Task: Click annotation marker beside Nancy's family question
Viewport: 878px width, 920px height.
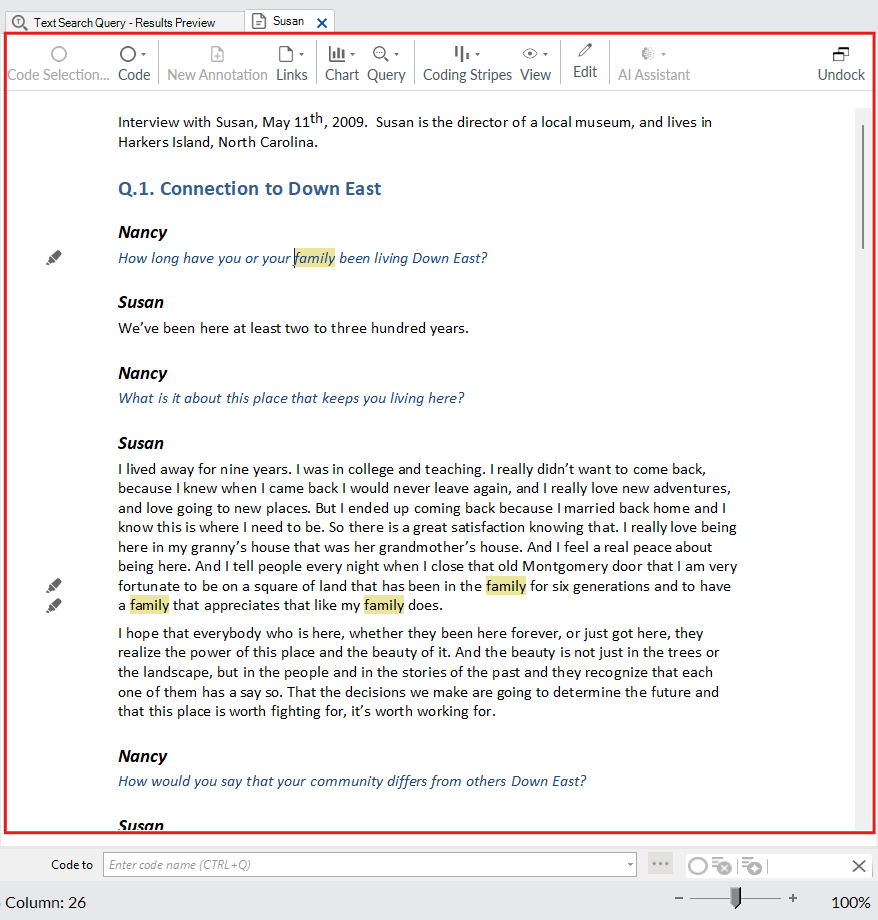Action: tap(54, 258)
